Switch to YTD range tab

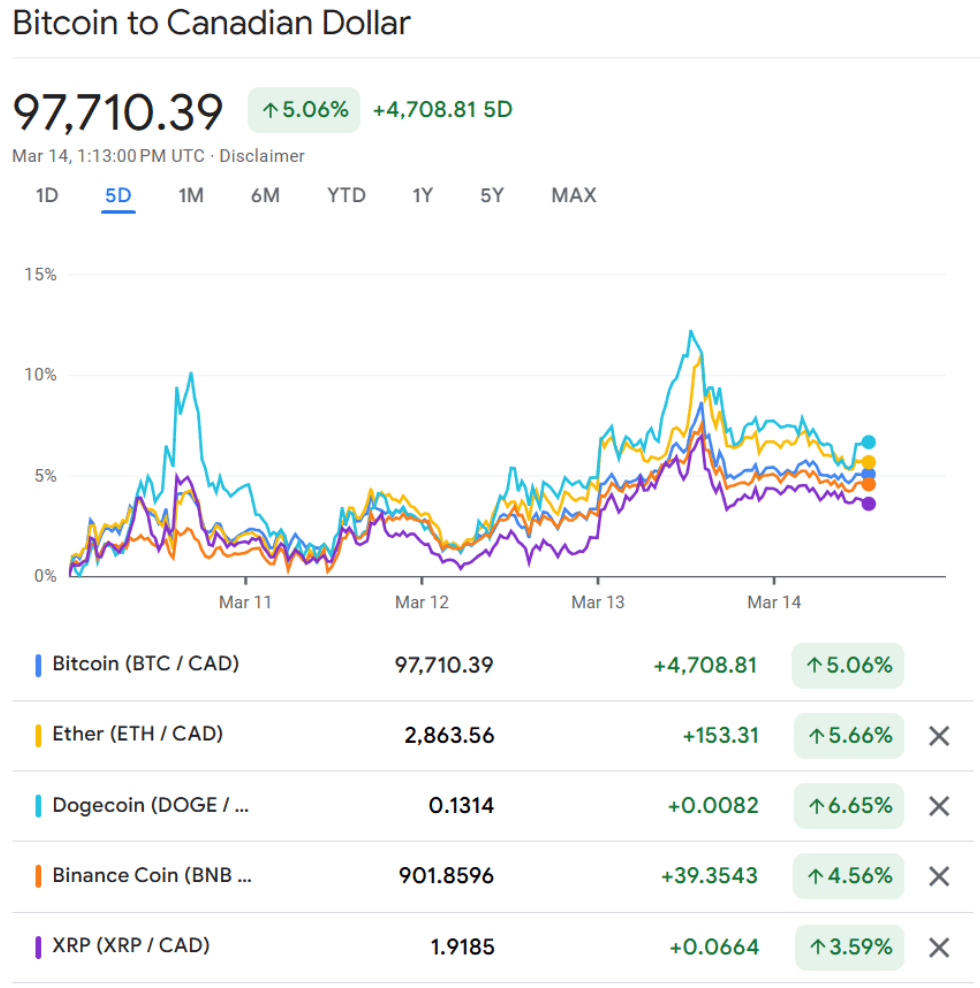[346, 195]
